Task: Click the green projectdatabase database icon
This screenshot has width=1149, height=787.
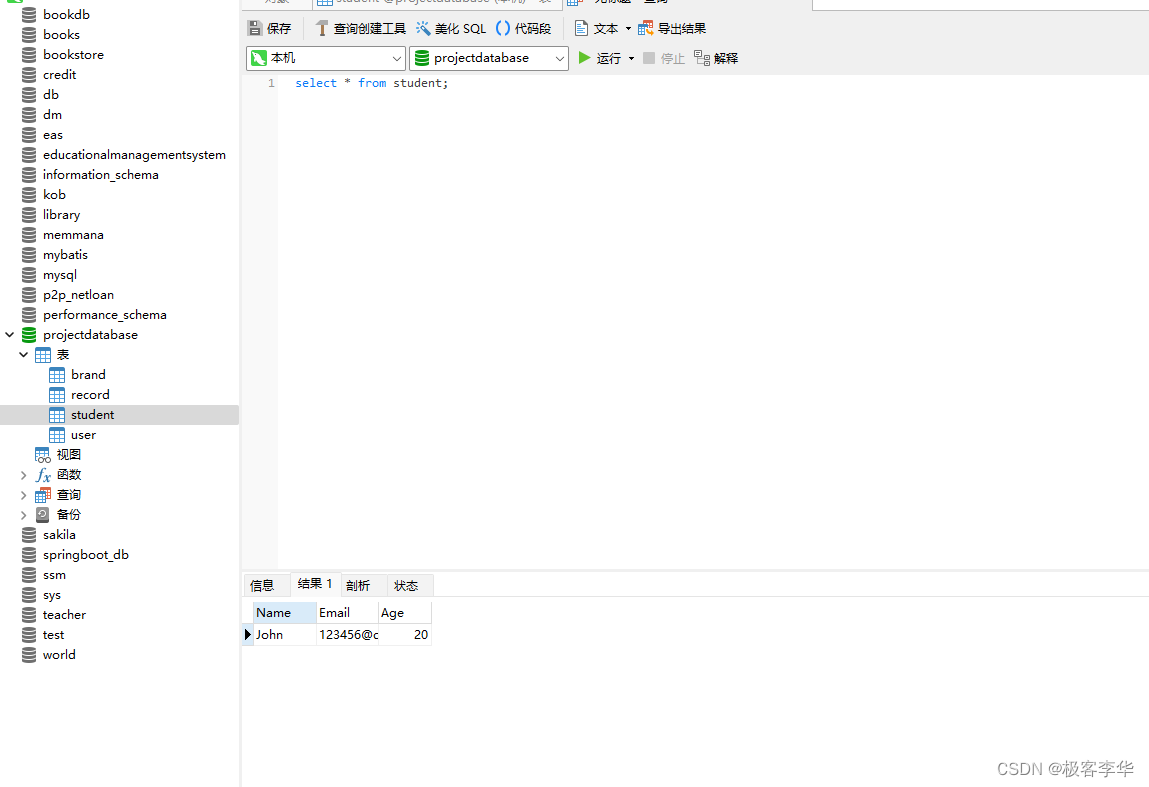Action: (x=29, y=335)
